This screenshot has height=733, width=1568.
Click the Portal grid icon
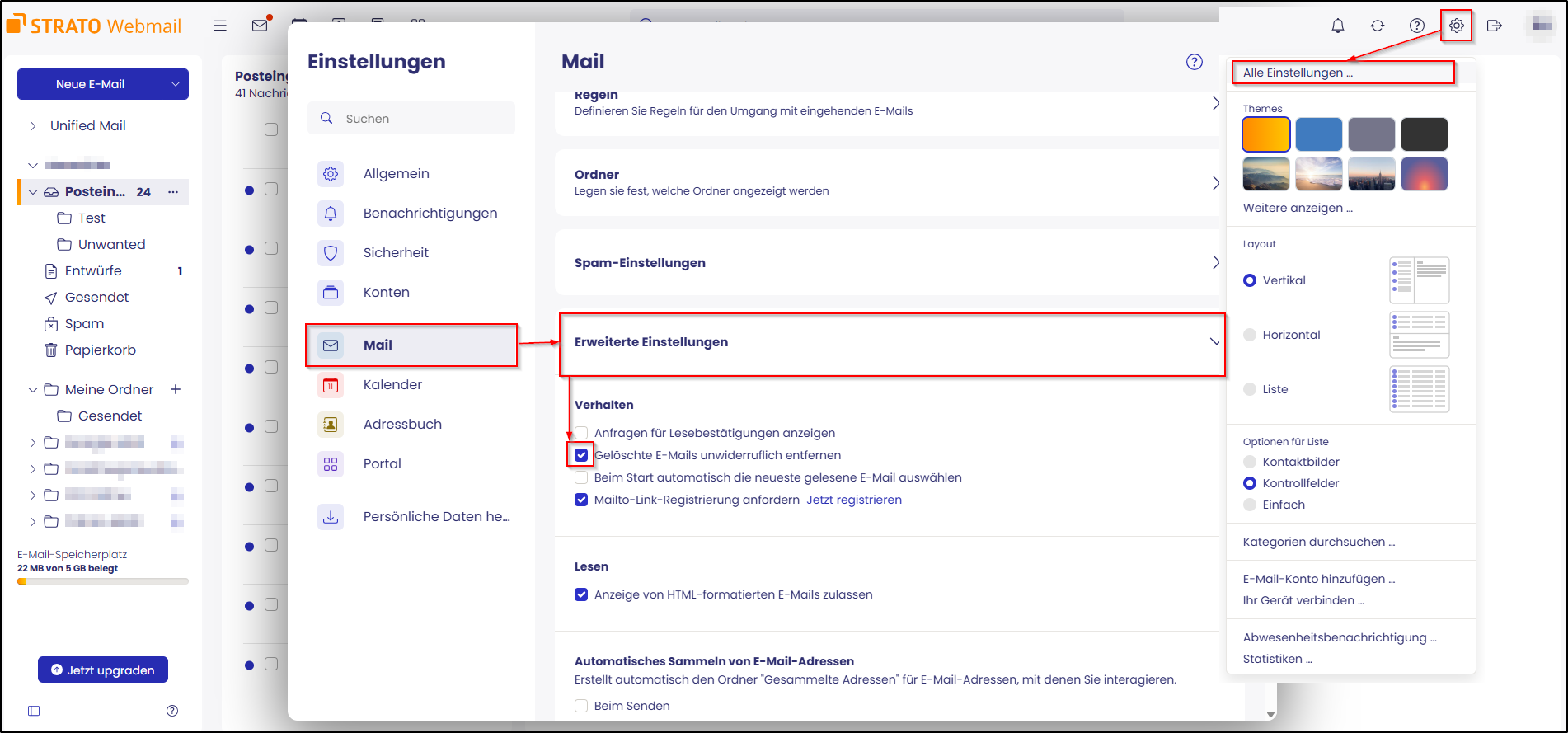pos(331,464)
